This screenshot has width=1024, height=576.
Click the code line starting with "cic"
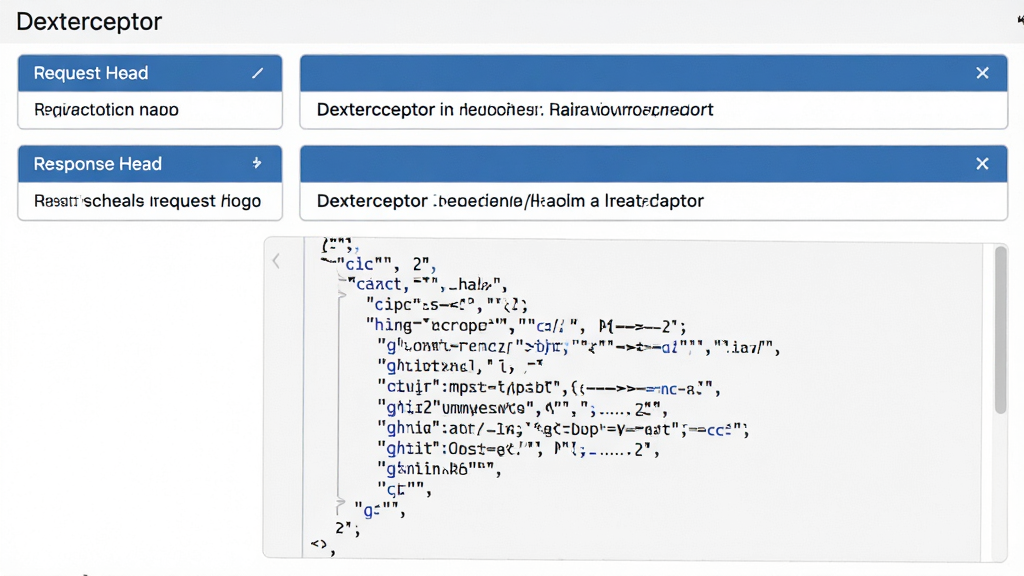point(385,264)
